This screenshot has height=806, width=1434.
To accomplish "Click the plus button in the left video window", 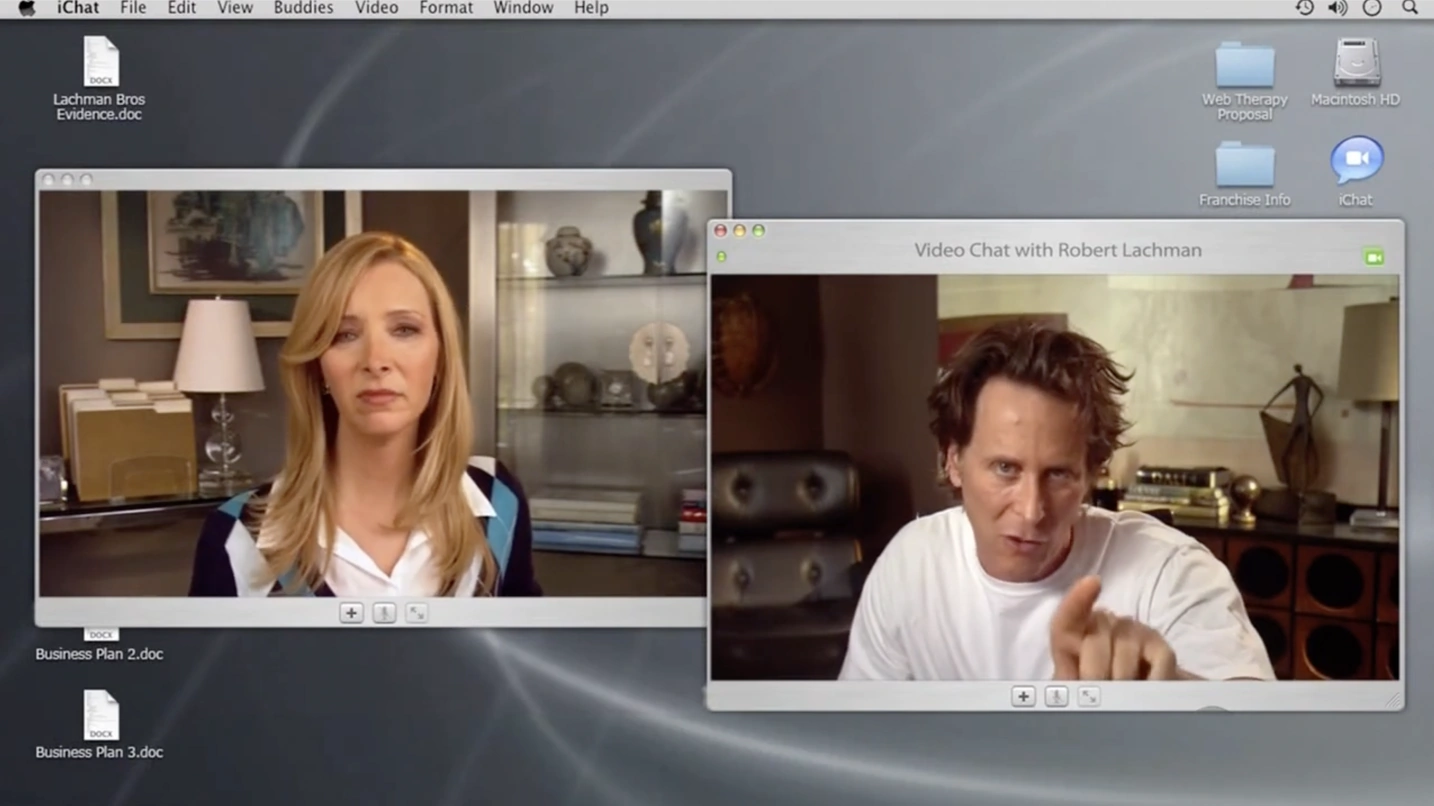I will click(351, 613).
